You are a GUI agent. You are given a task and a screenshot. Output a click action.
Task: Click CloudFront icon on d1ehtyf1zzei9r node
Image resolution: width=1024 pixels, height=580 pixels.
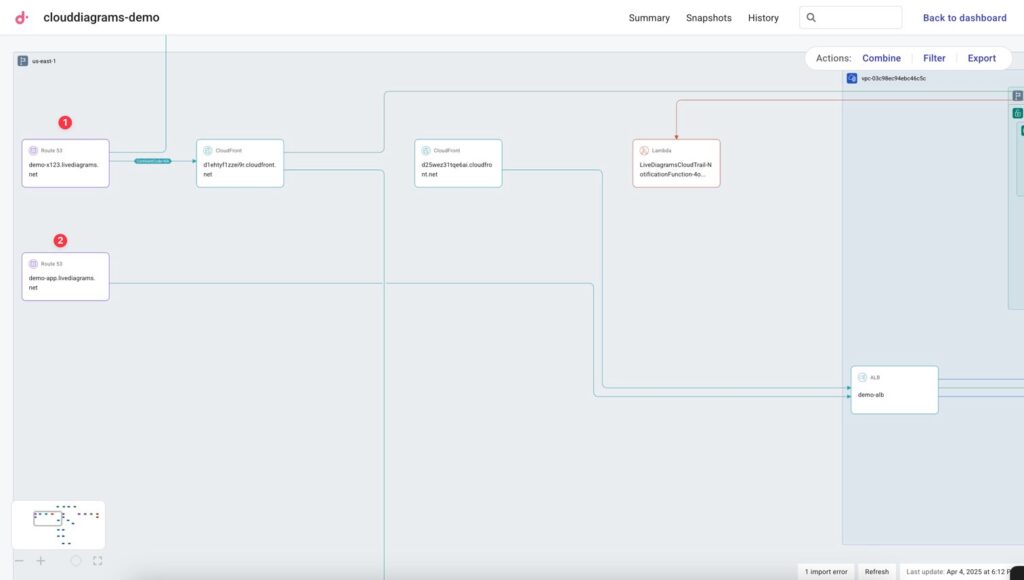tap(207, 150)
